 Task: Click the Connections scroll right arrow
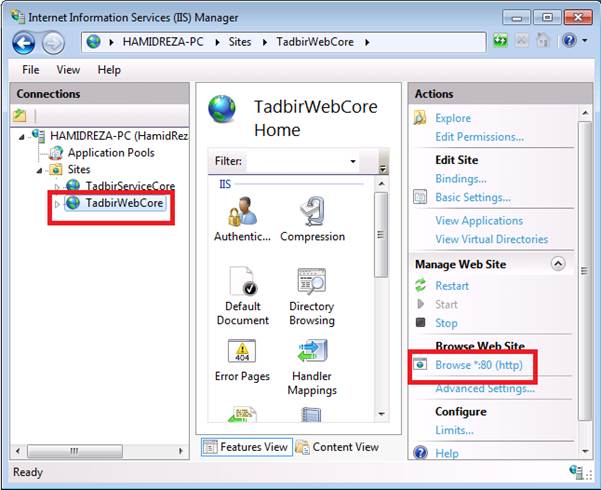coord(181,451)
